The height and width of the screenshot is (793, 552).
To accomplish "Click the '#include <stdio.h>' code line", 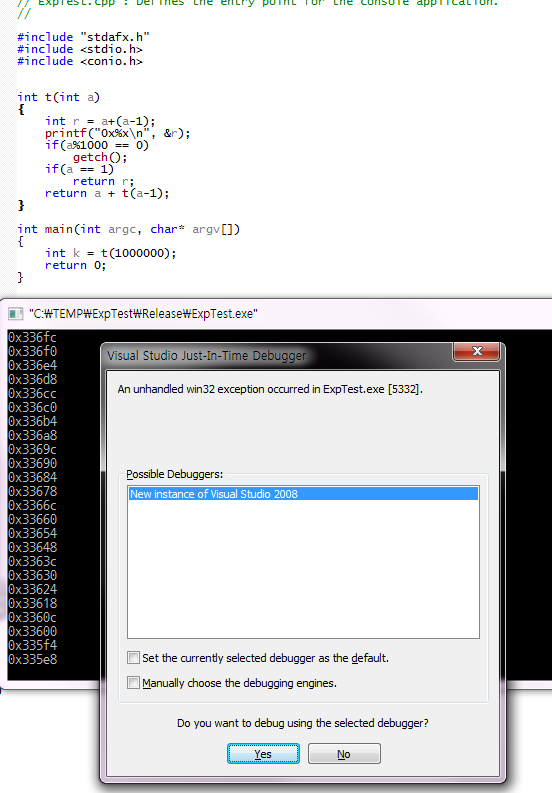I will 80,49.
